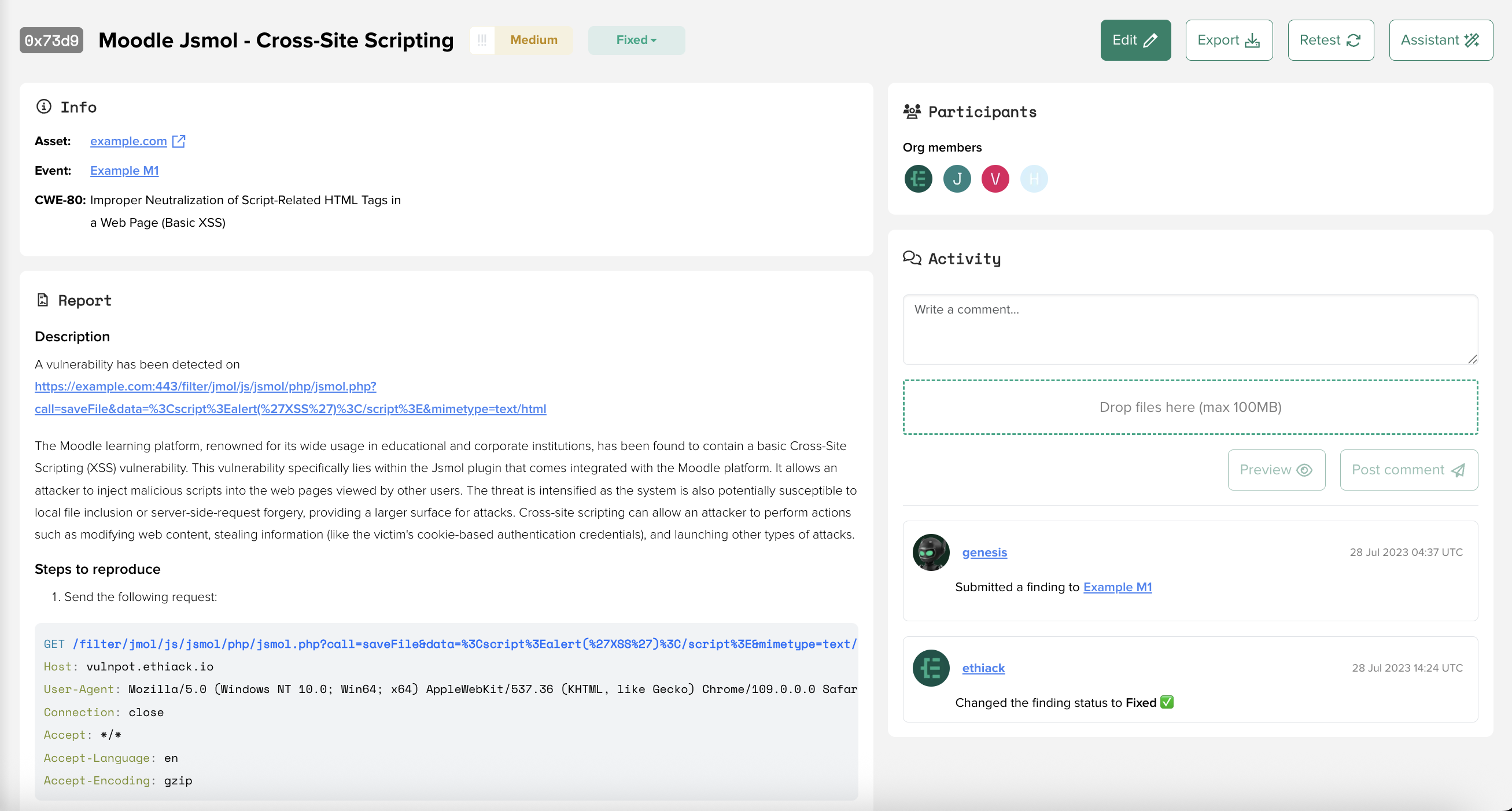Viewport: 1512px width, 811px height.
Task: Click the Host: vulnpot.ethiack.io line
Action: click(x=128, y=666)
